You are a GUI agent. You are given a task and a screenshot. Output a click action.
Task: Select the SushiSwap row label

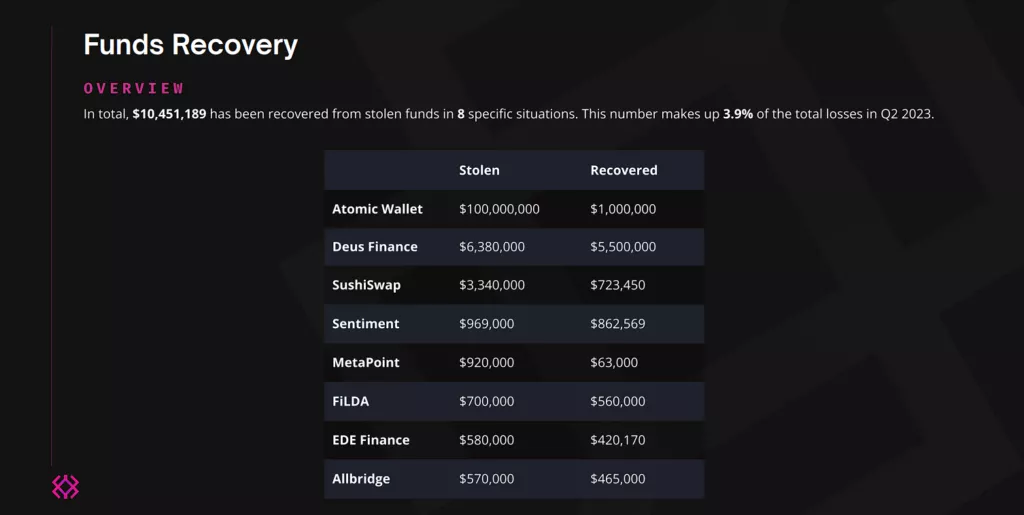pyautogui.click(x=366, y=285)
